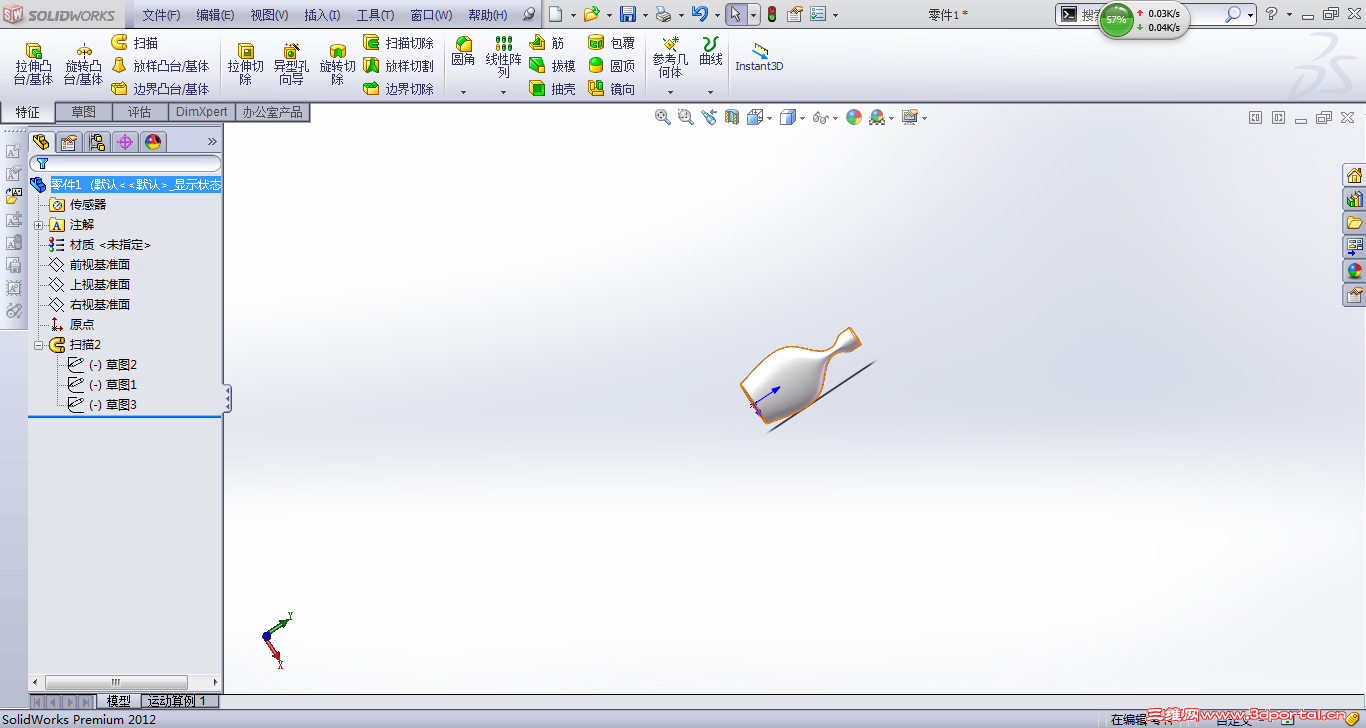Start the 线性阵列 linear pattern tool

point(504,57)
